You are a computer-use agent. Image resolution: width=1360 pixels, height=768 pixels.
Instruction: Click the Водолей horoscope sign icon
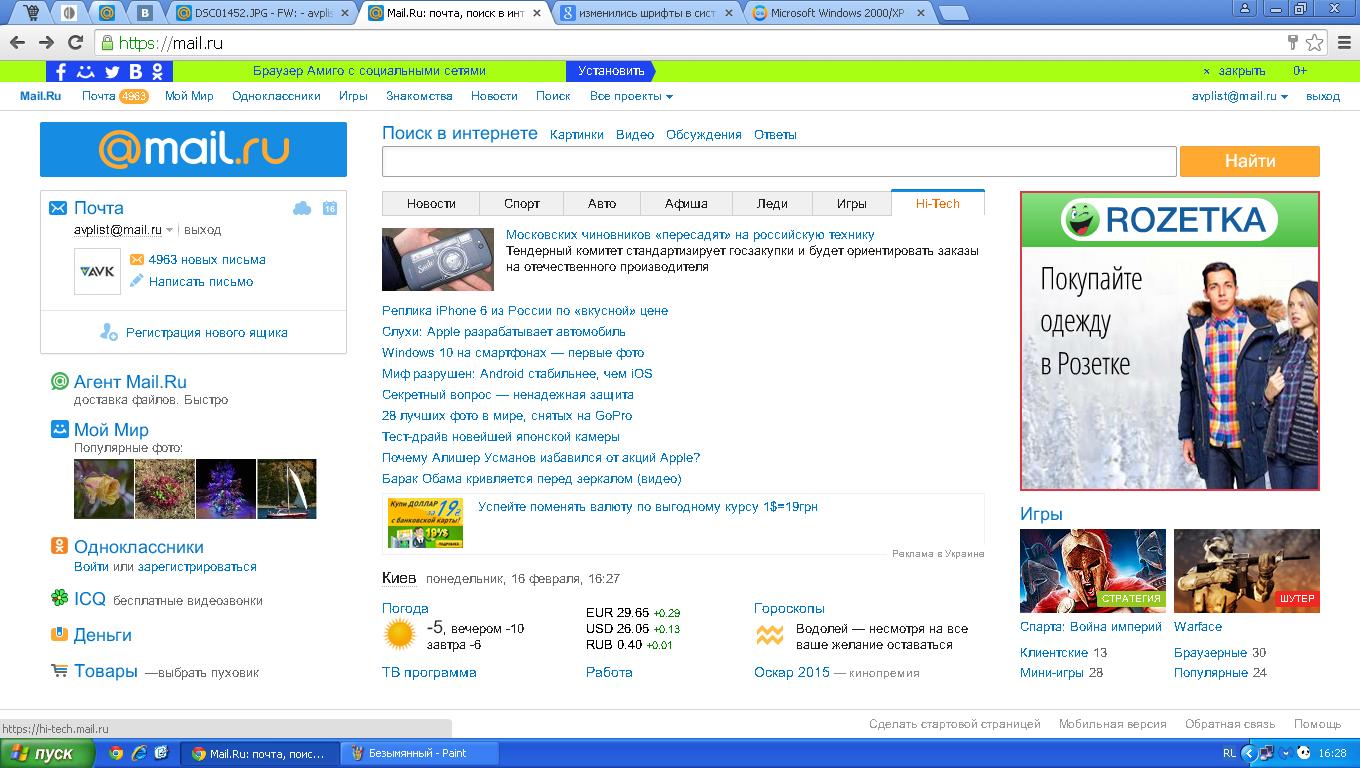770,635
